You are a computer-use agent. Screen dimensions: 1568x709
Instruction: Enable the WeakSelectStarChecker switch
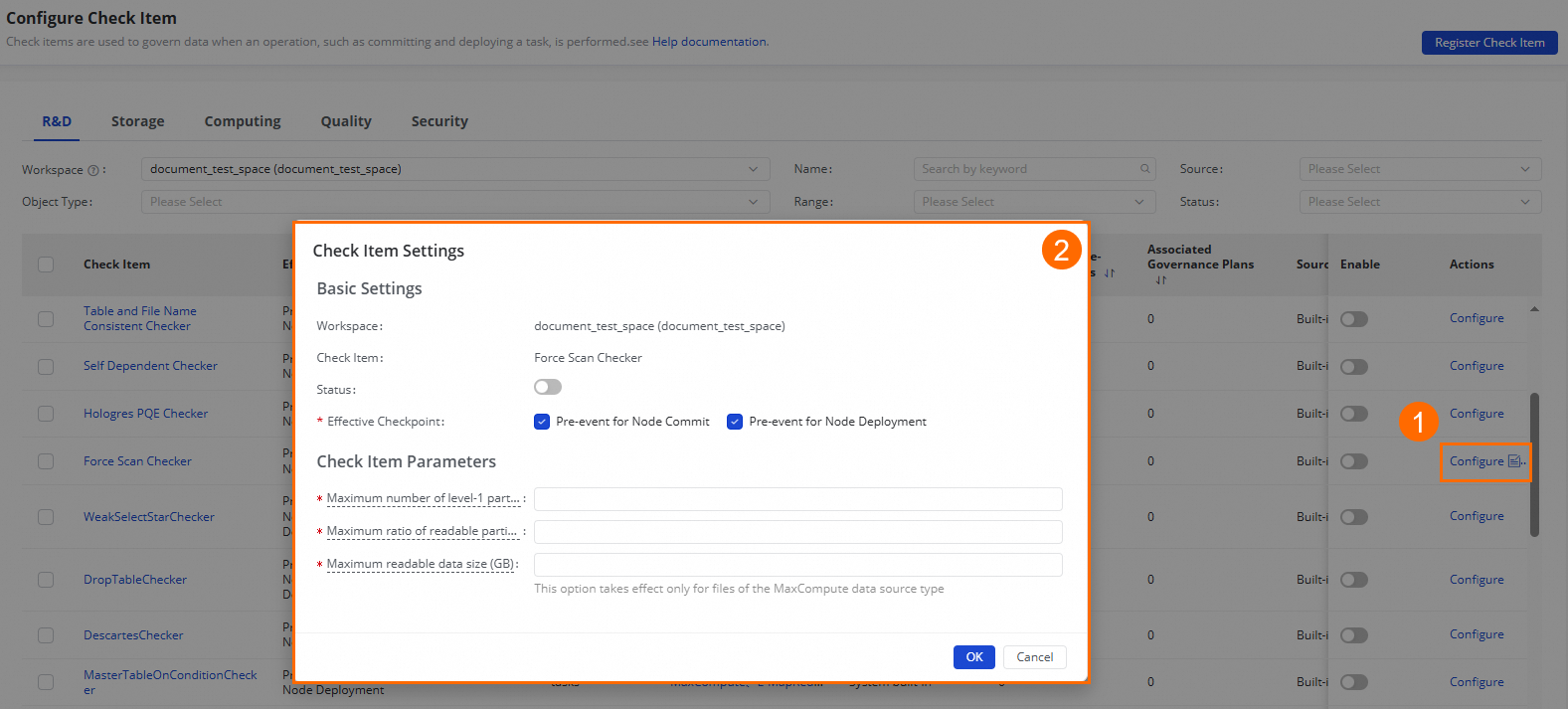tap(1354, 517)
